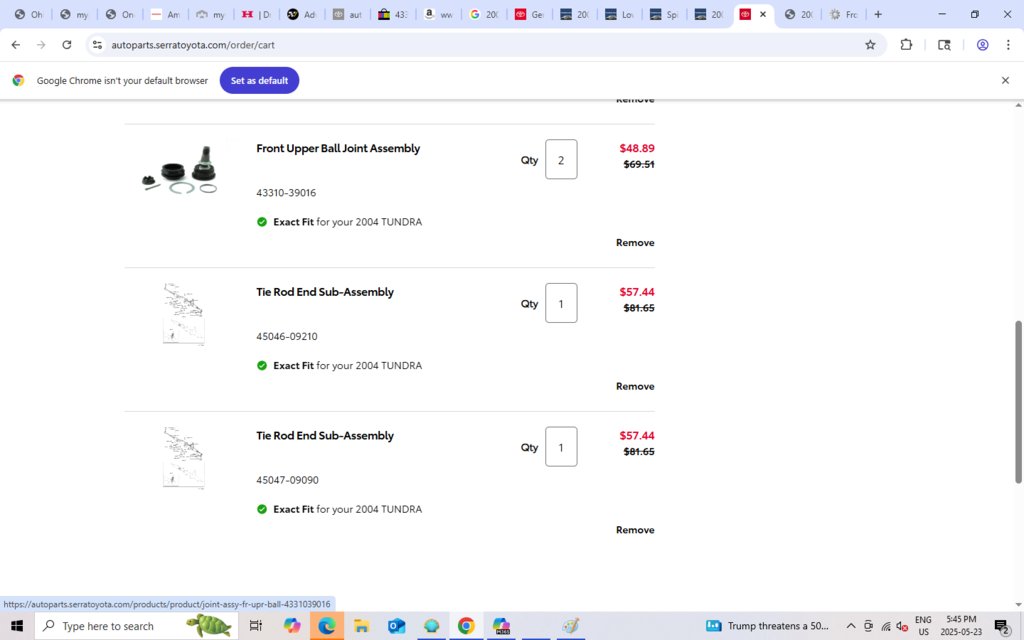Image resolution: width=1024 pixels, height=640 pixels.
Task: Edit quantity for tie rod 45047-09090
Action: 561,447
